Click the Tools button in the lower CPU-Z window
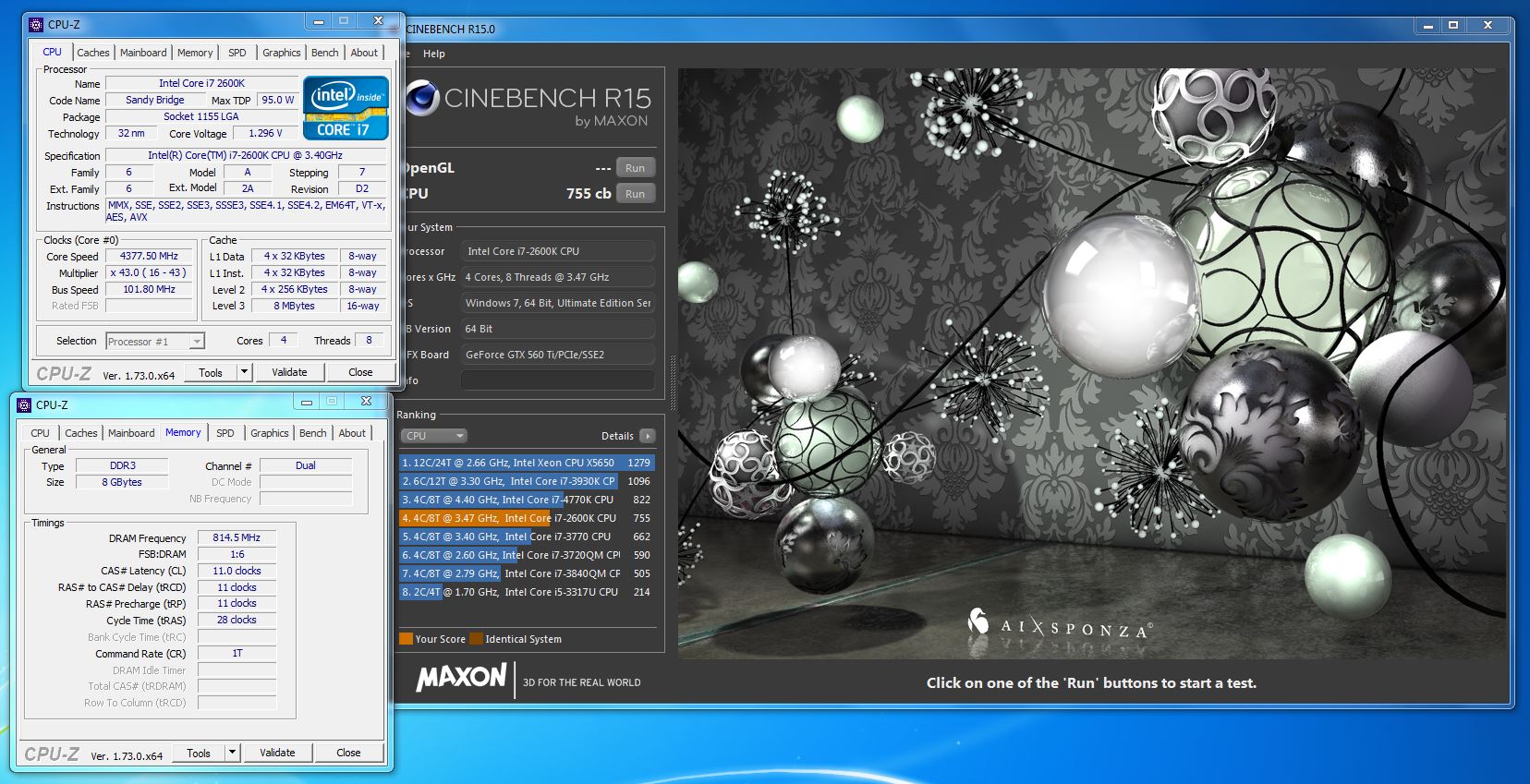The image size is (1530, 784). coord(199,753)
